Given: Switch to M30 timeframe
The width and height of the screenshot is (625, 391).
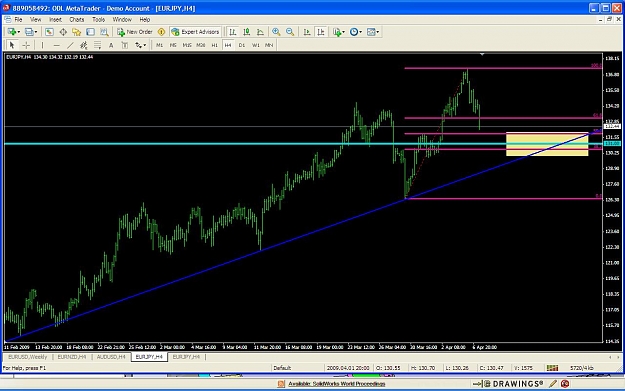Looking at the screenshot, I should [x=201, y=45].
